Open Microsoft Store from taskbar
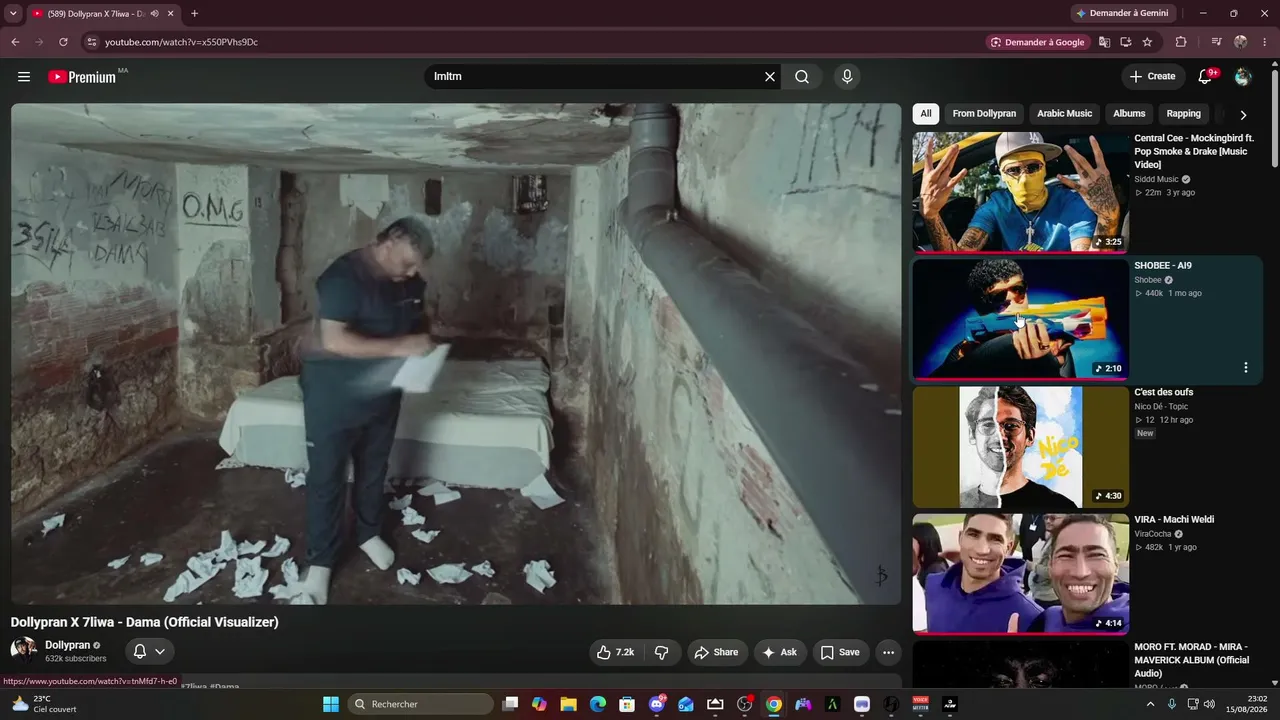Viewport: 1280px width, 720px height. click(x=627, y=704)
